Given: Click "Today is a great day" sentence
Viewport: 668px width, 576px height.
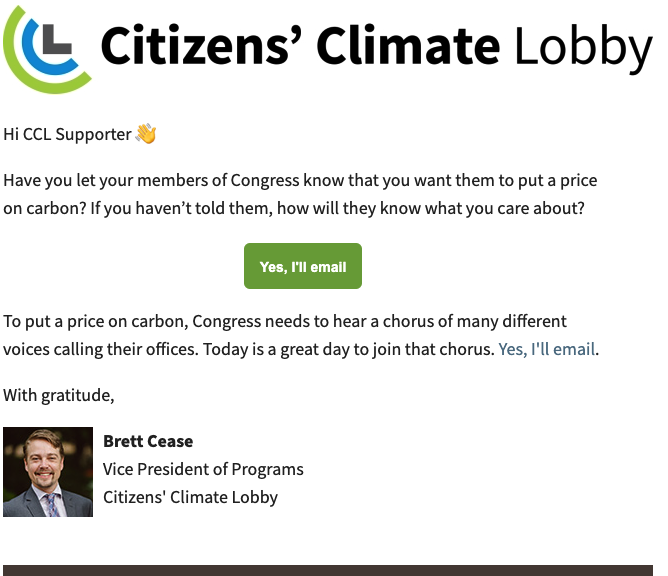Looking at the screenshot, I should (348, 349).
